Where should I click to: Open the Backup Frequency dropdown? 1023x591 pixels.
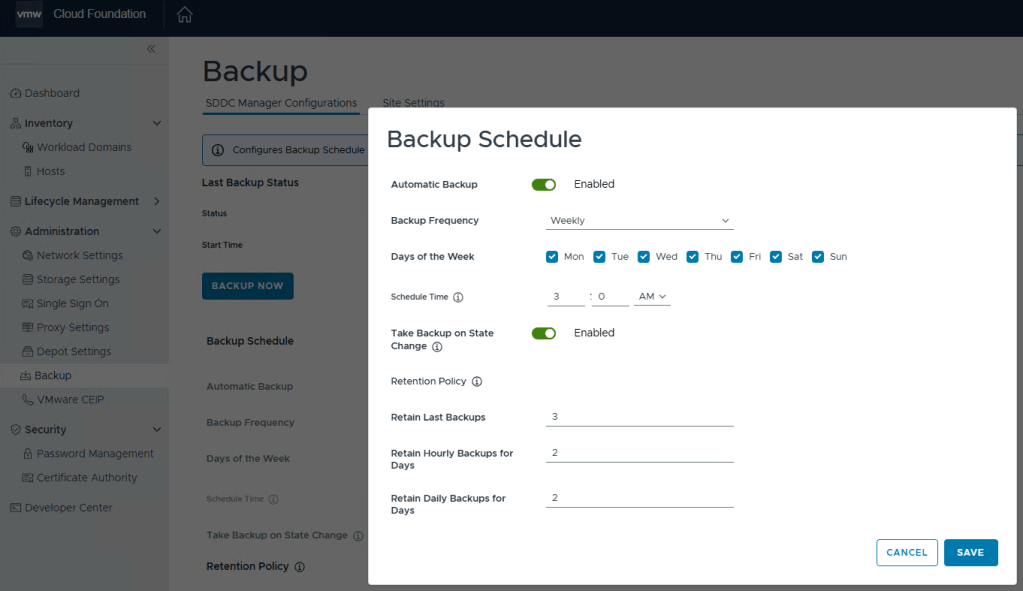(639, 221)
